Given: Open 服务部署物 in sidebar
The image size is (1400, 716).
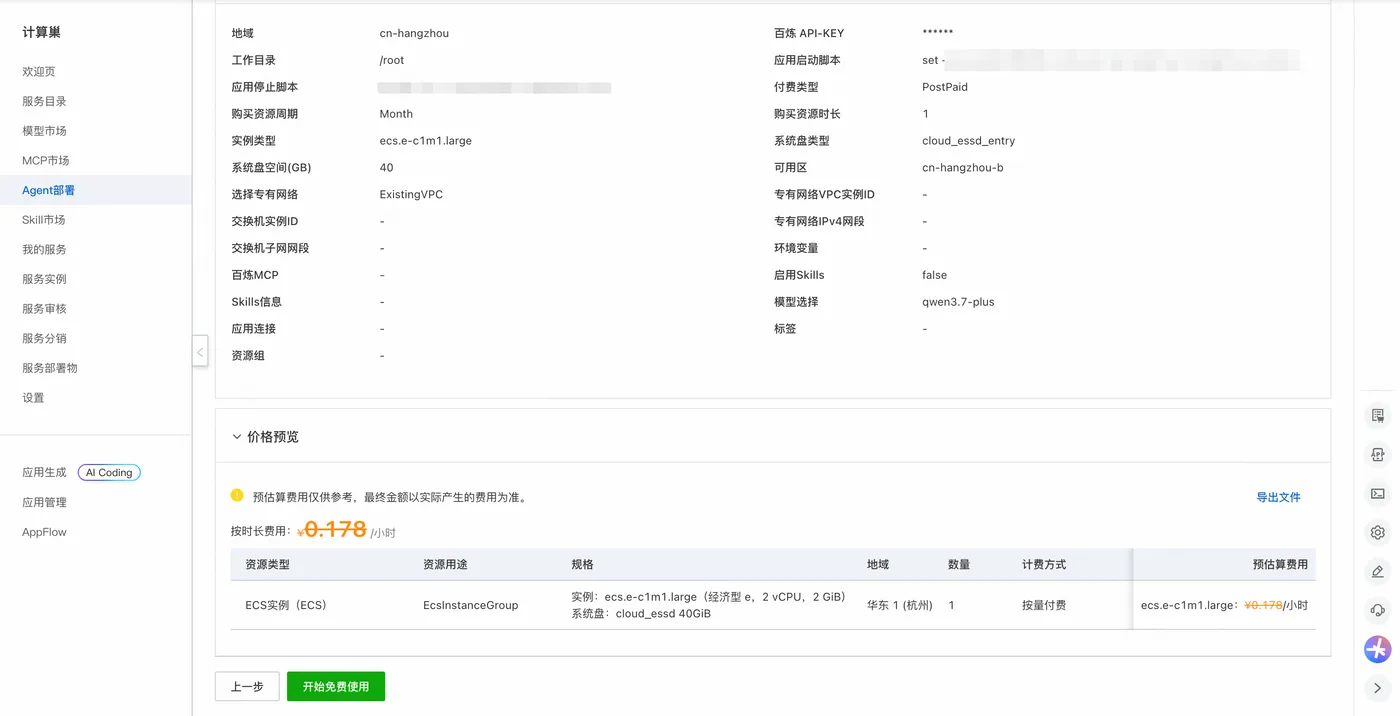Looking at the screenshot, I should coord(50,368).
